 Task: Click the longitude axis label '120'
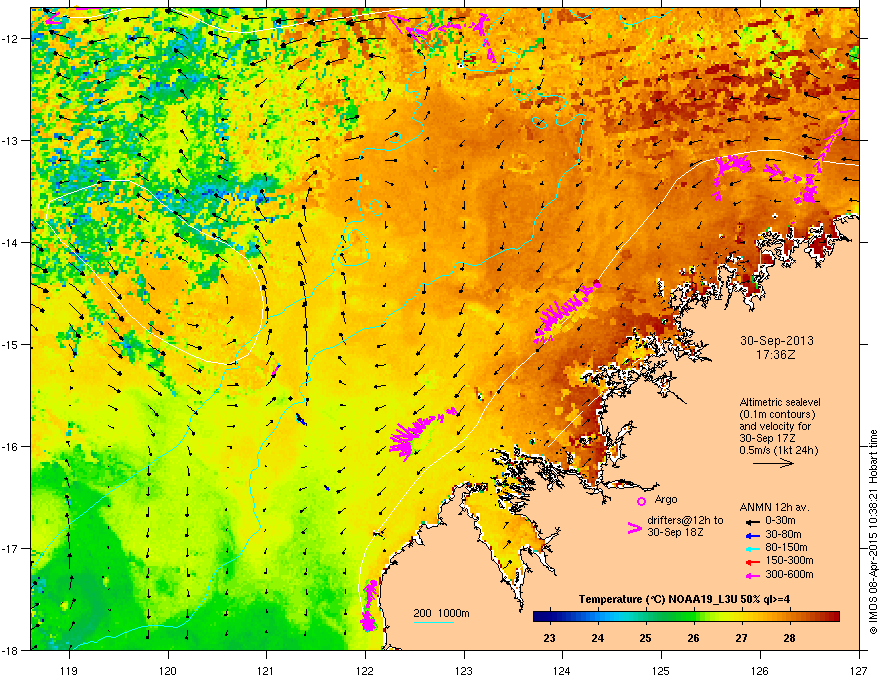click(168, 670)
